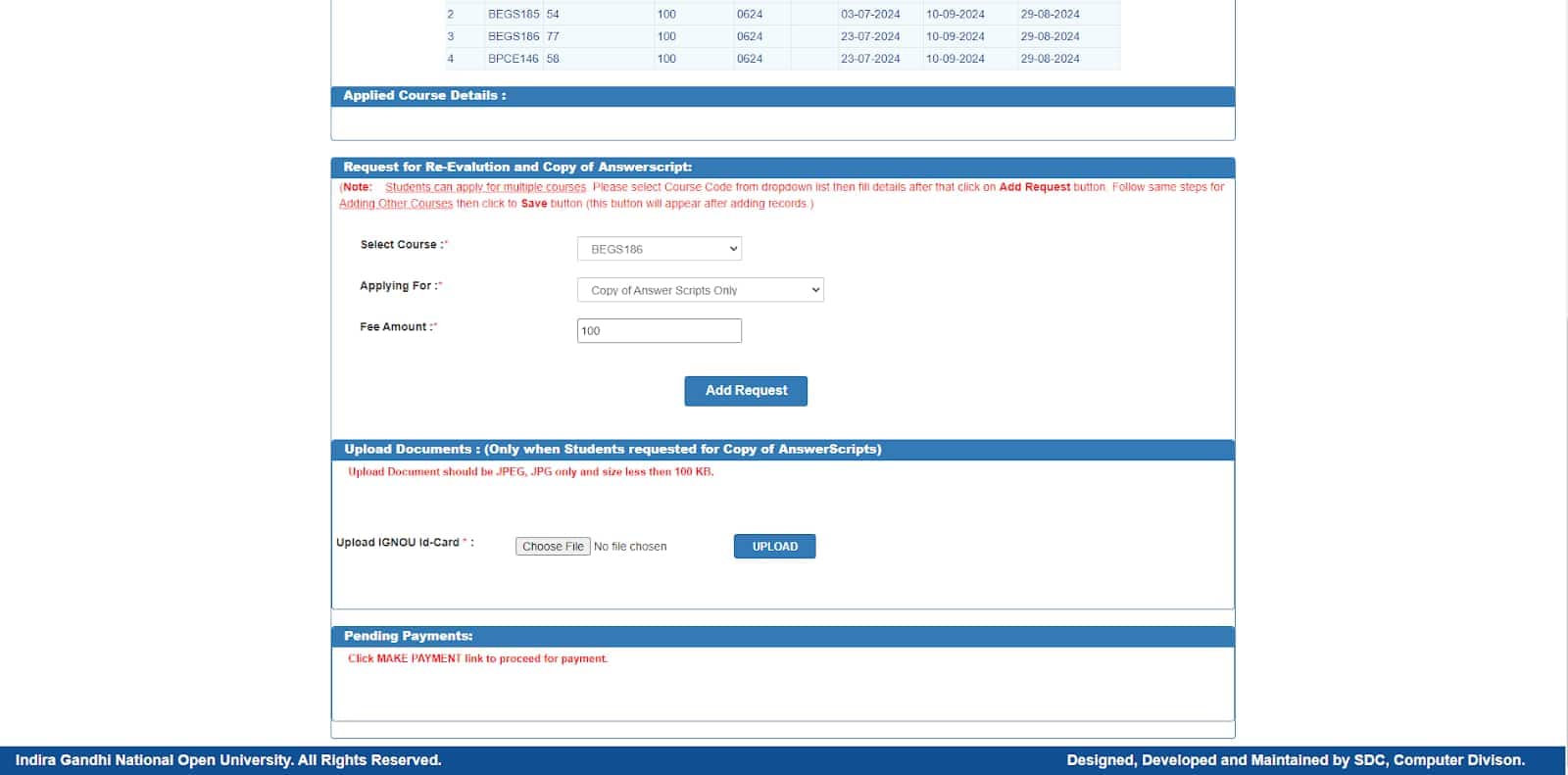Image resolution: width=1568 pixels, height=775 pixels.
Task: Click the Applied Course Details header
Action: click(783, 96)
